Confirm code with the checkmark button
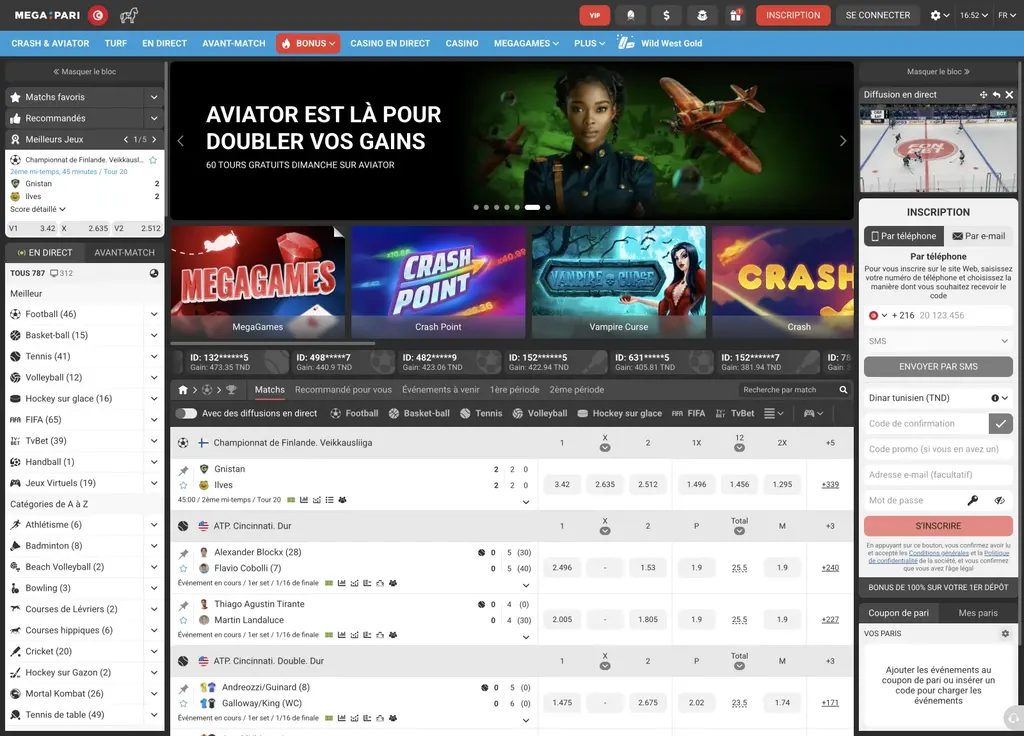The height and width of the screenshot is (736, 1024). pos(1000,423)
